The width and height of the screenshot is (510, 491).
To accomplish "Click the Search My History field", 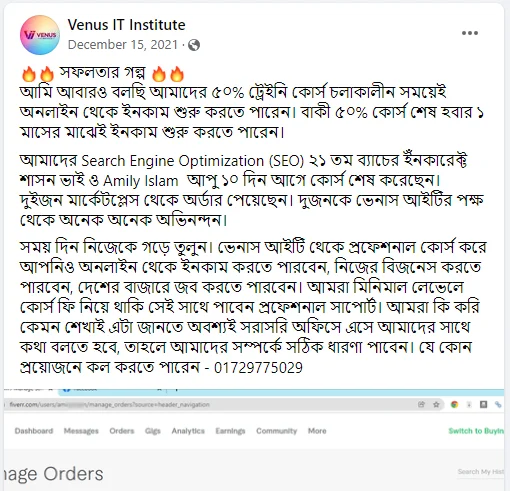I will [x=480, y=472].
